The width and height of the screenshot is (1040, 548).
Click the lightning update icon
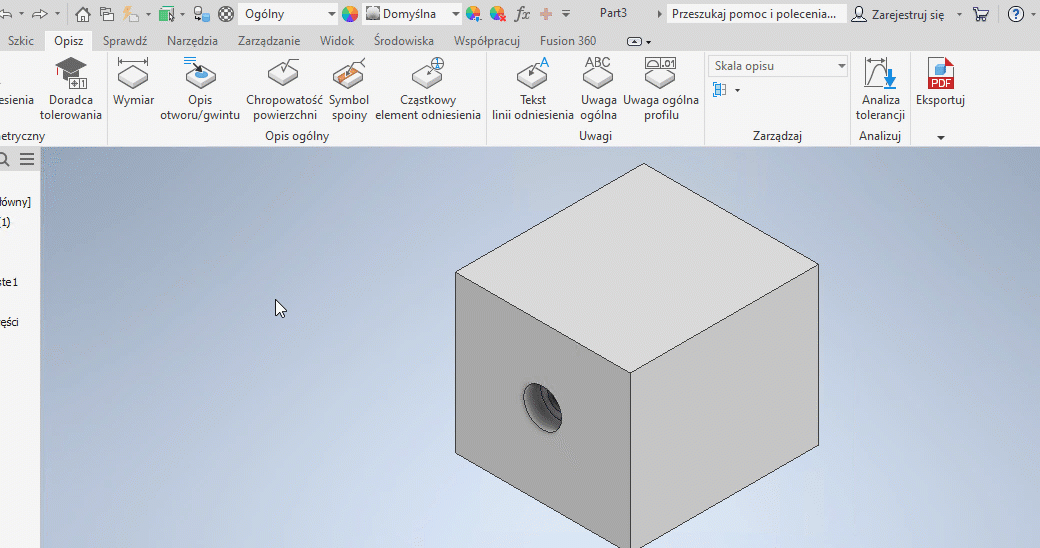coord(131,13)
